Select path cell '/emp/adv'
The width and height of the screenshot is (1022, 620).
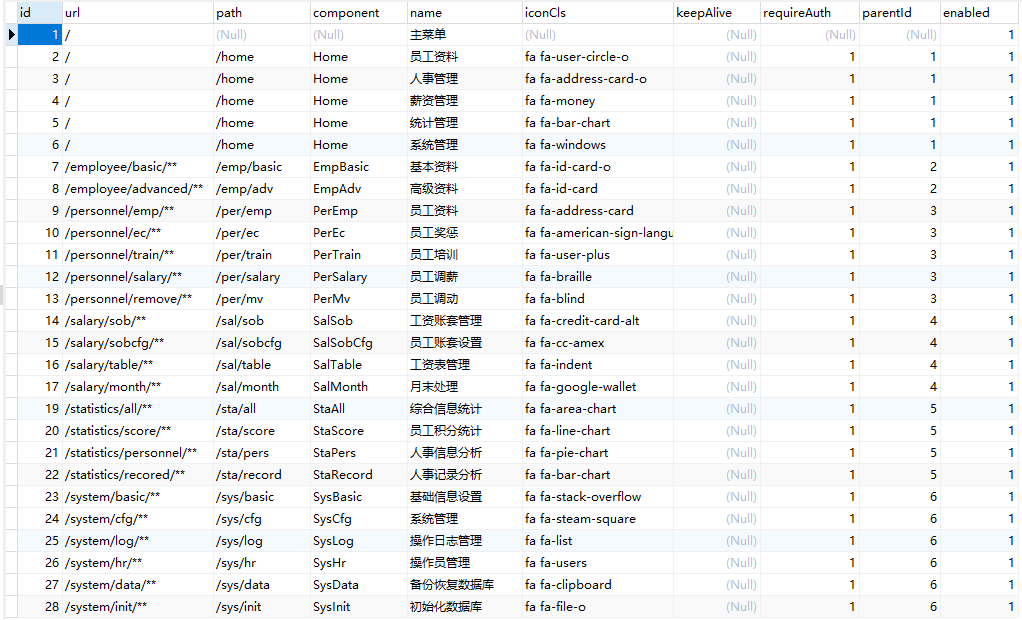coord(261,189)
